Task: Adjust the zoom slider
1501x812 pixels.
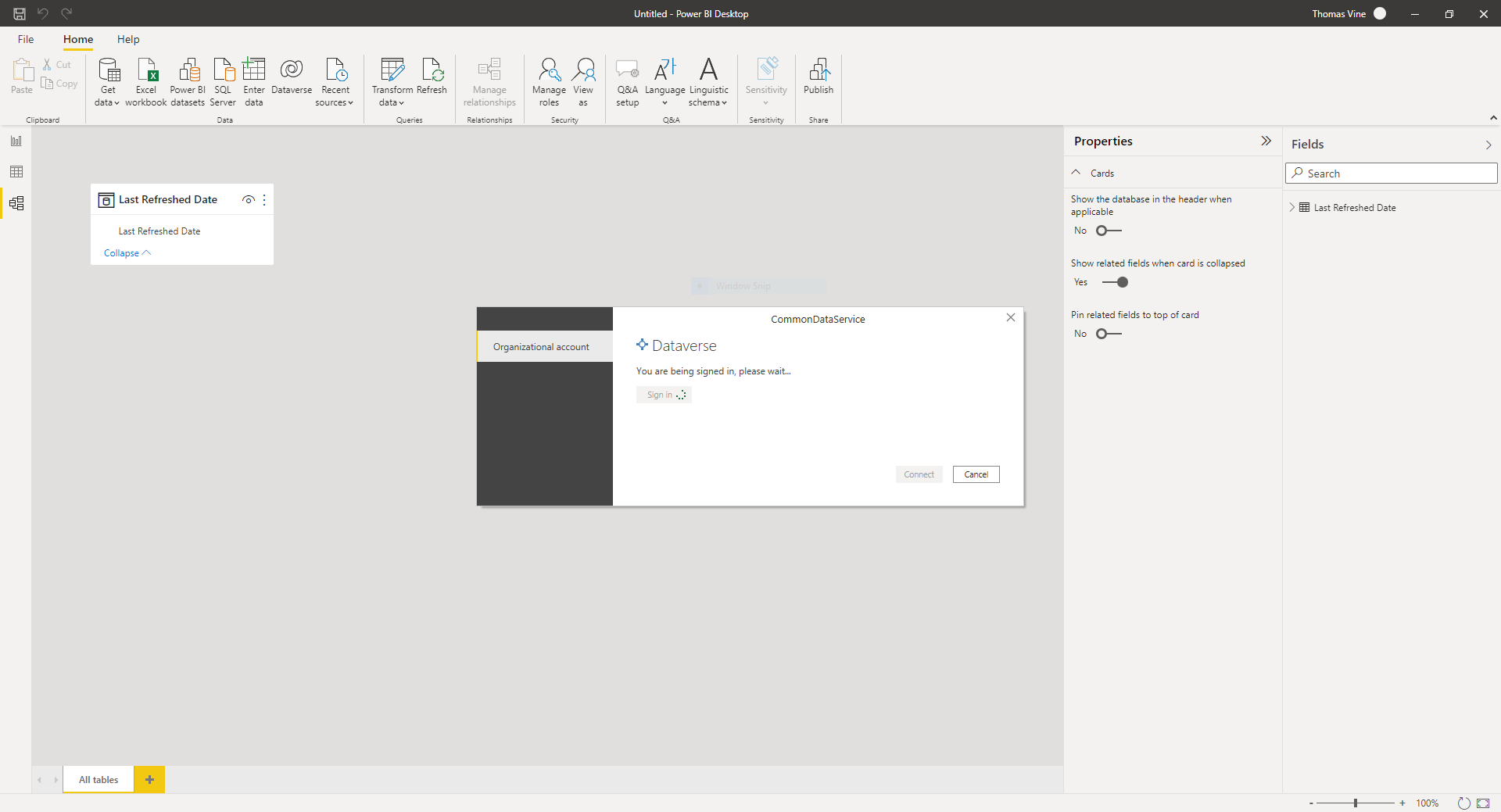Action: (x=1356, y=803)
